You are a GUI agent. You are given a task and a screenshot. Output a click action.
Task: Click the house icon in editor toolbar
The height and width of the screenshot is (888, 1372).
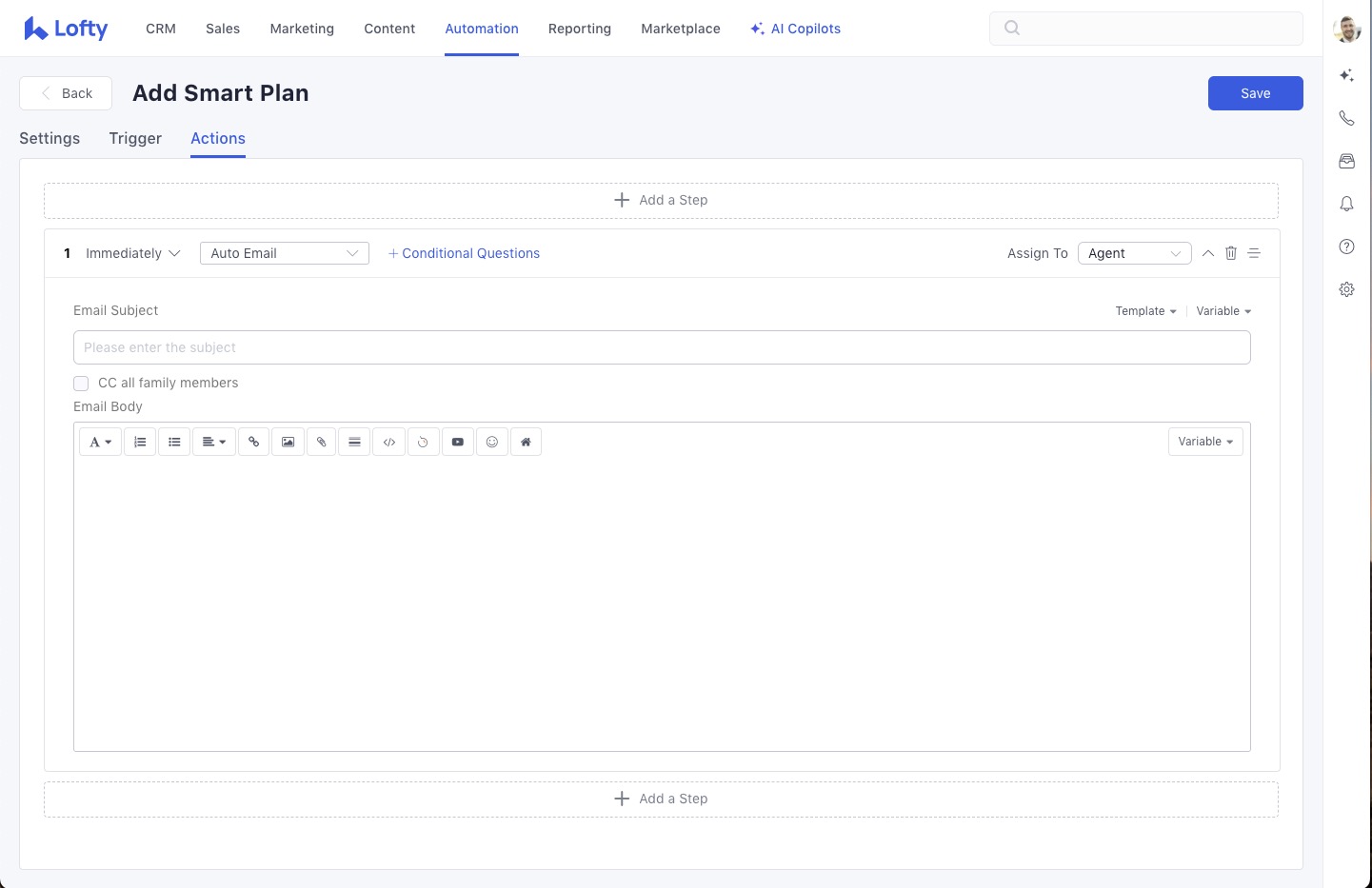pyautogui.click(x=526, y=442)
